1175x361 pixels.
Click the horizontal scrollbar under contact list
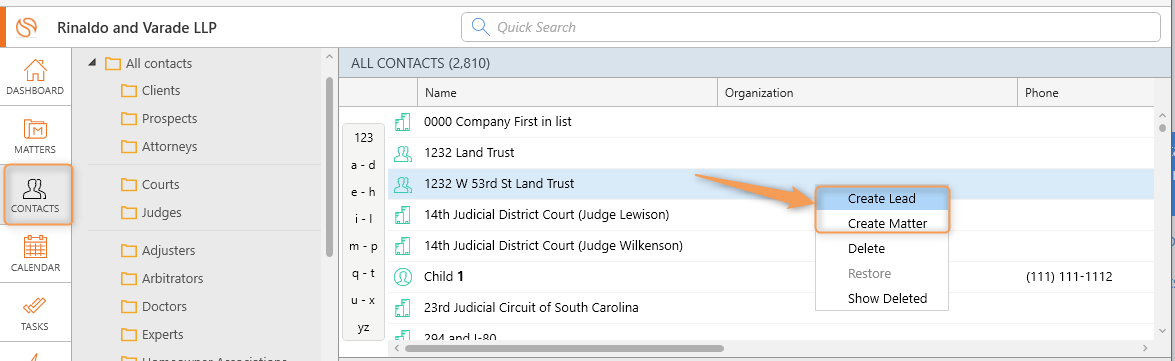point(564,348)
